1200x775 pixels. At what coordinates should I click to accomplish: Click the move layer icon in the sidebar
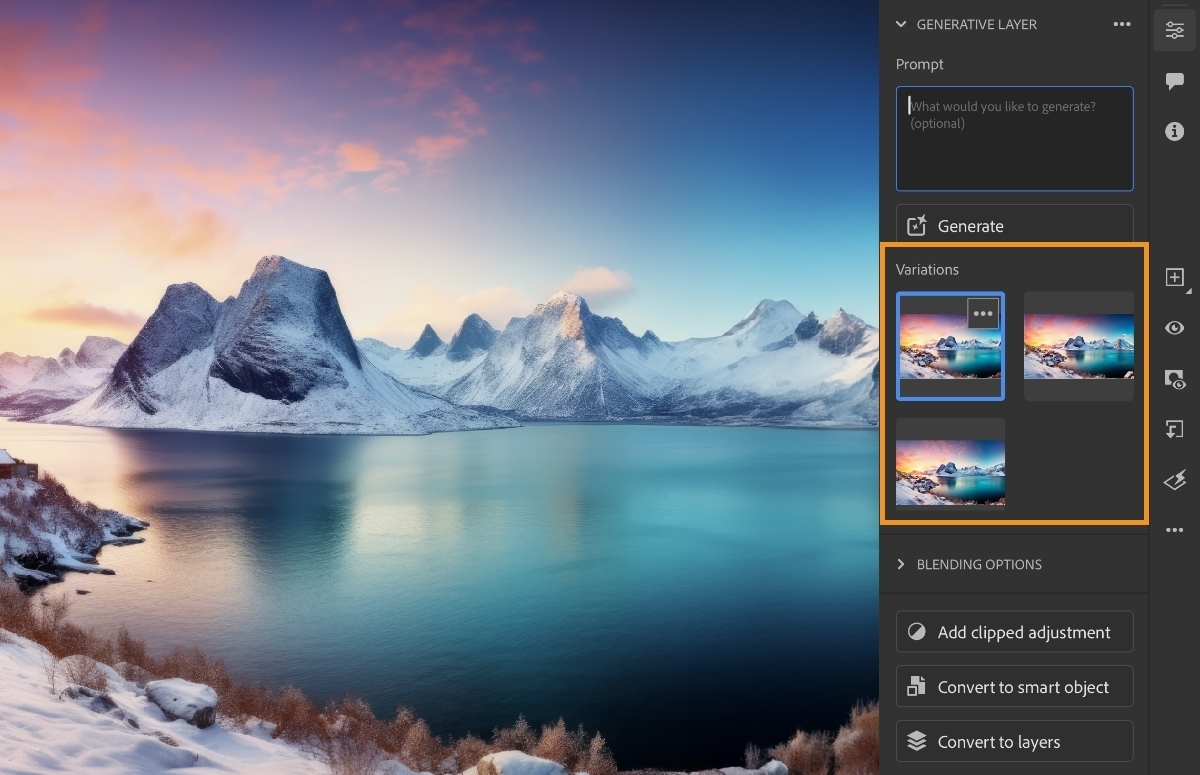(1175, 429)
